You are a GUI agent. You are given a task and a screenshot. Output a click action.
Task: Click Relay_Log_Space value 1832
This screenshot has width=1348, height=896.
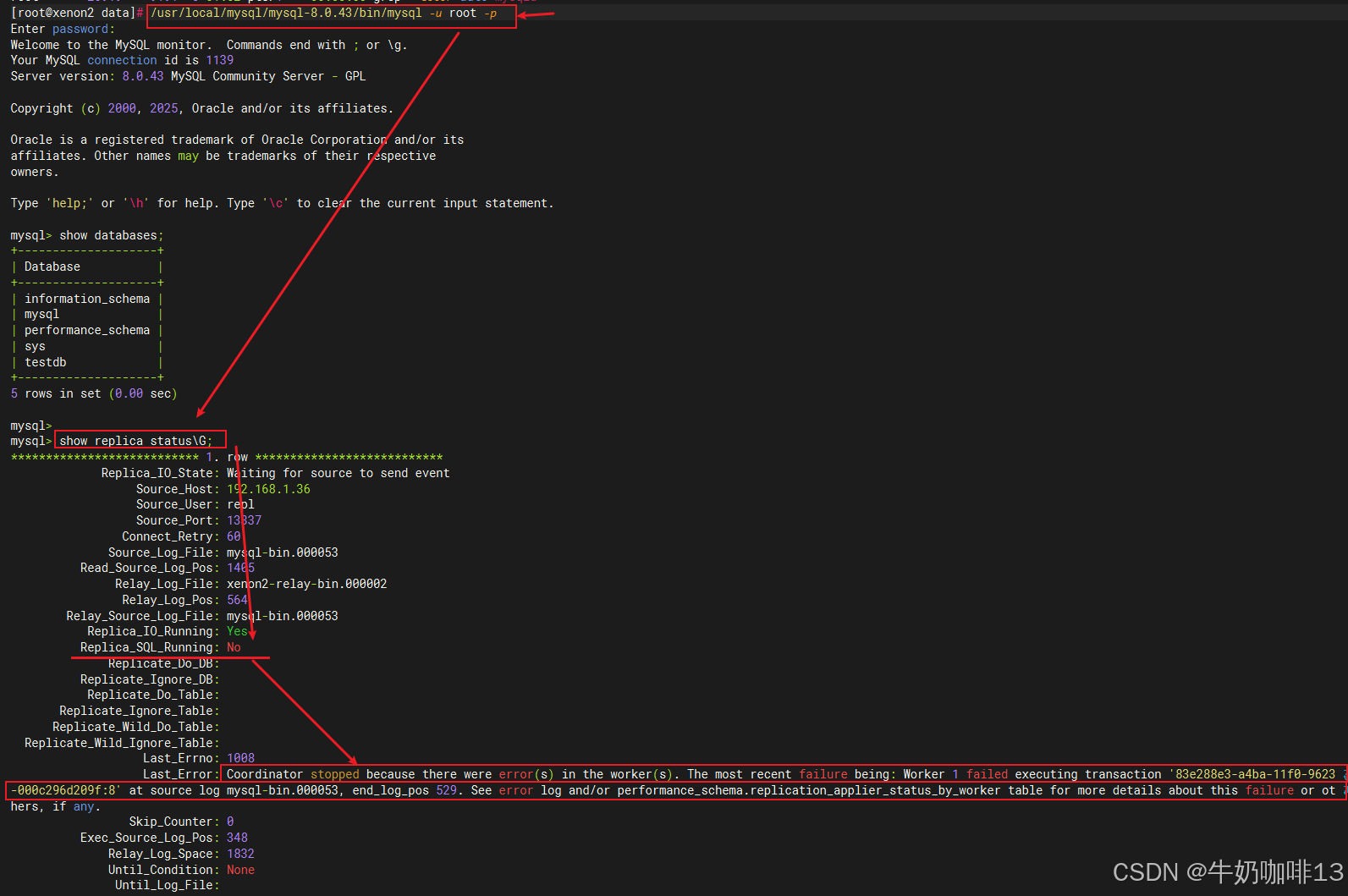point(240,855)
